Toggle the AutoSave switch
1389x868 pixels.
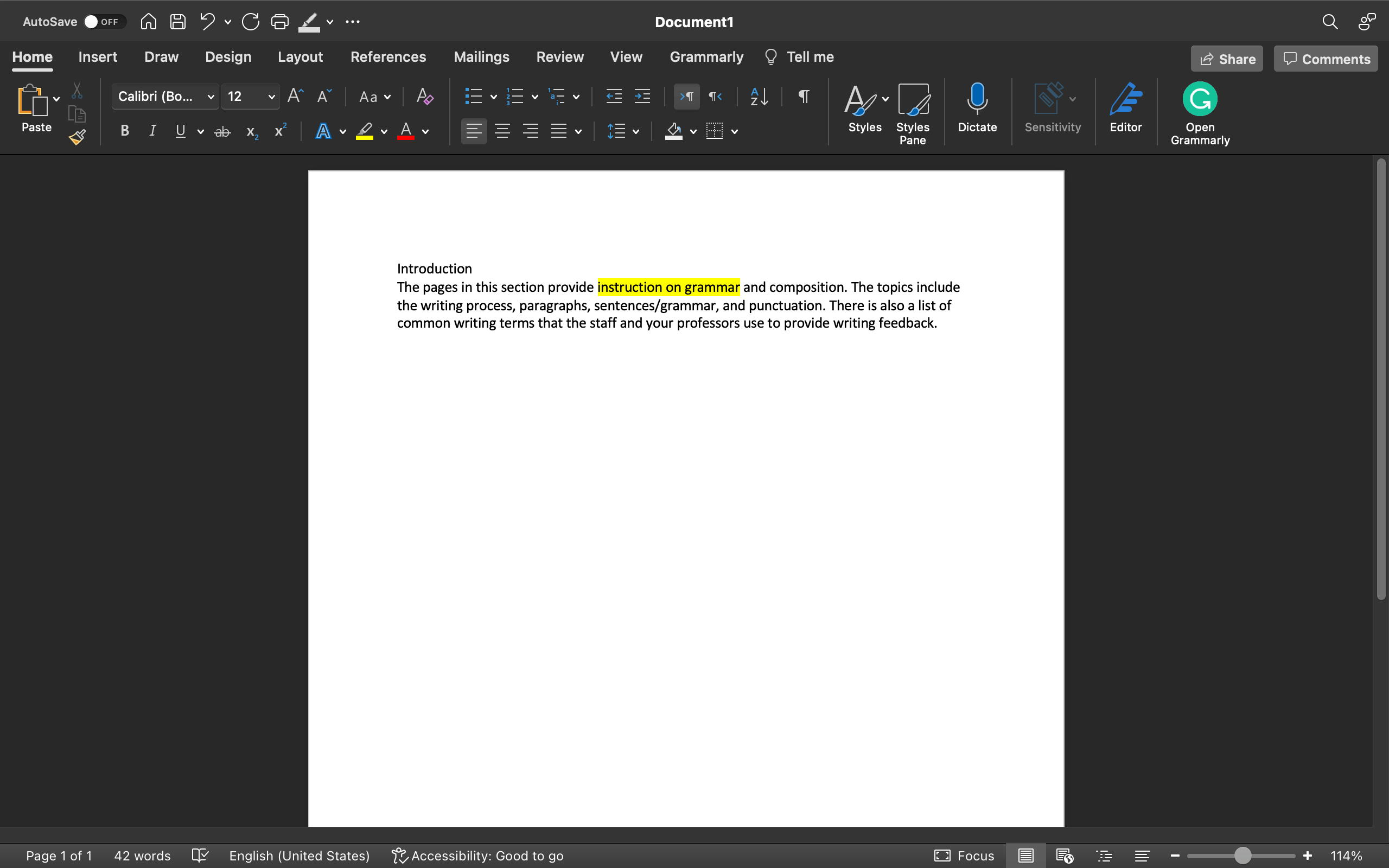(105, 22)
